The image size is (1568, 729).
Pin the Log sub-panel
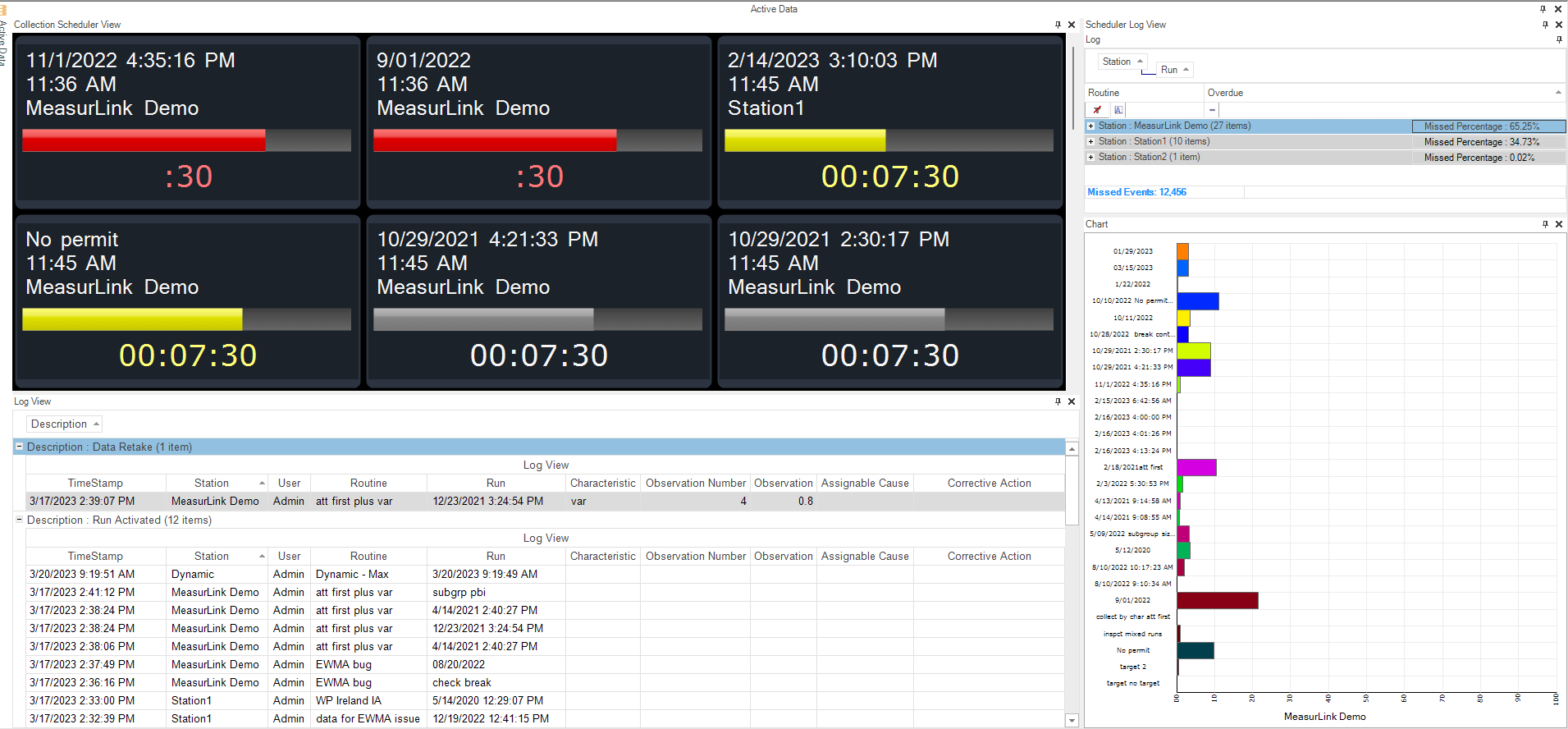tap(1559, 39)
